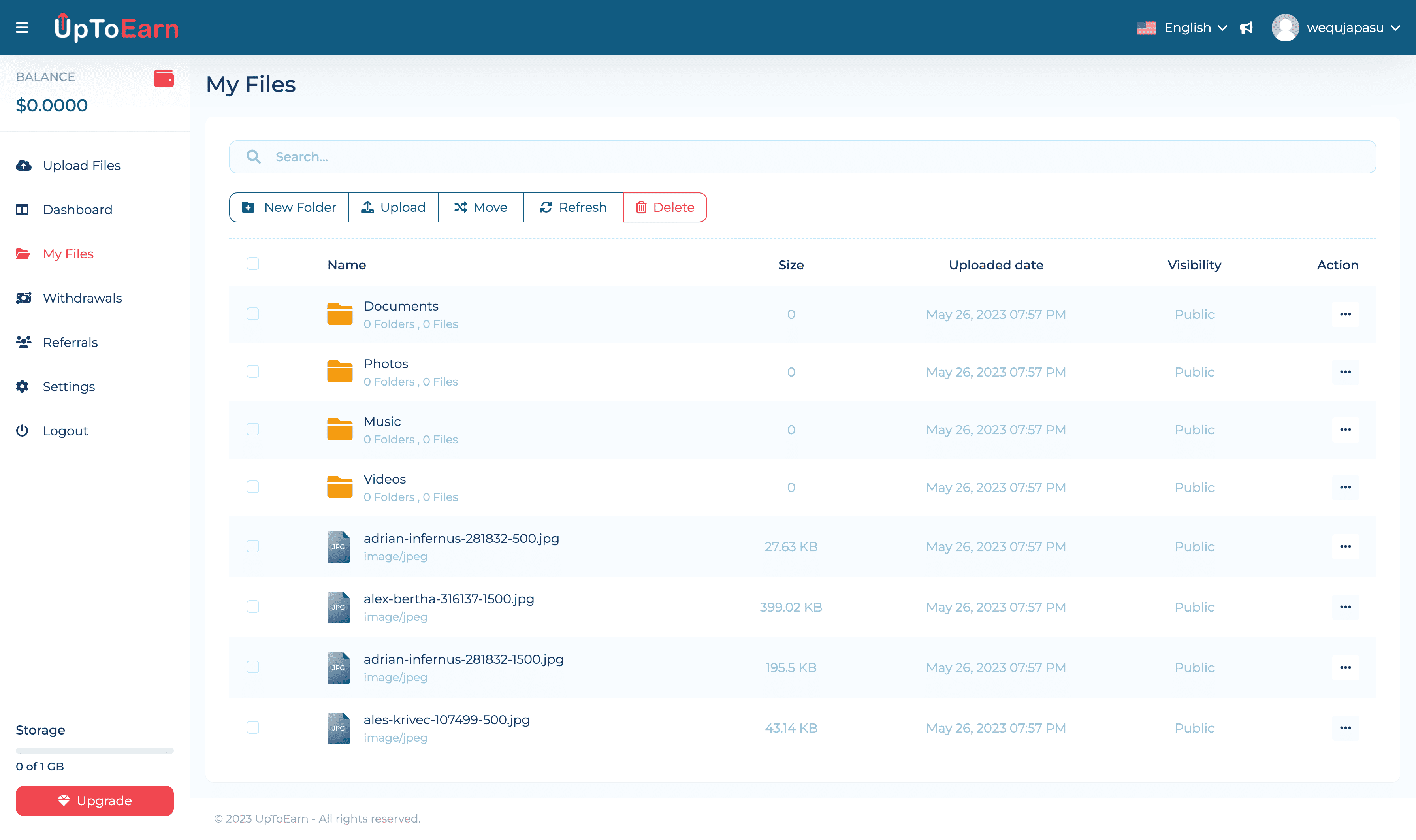The height and width of the screenshot is (840, 1416).
Task: Open the Documents folder name link
Action: pyautogui.click(x=401, y=306)
